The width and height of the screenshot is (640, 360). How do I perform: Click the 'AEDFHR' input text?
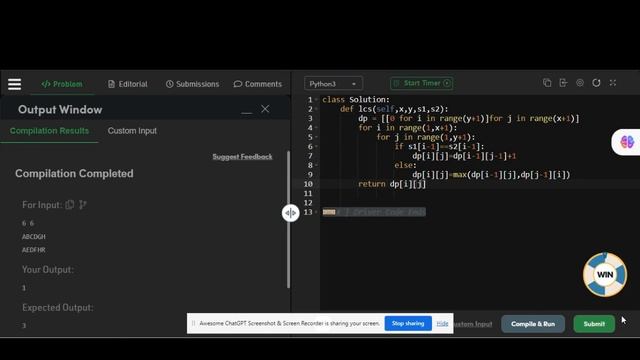tap(33, 250)
